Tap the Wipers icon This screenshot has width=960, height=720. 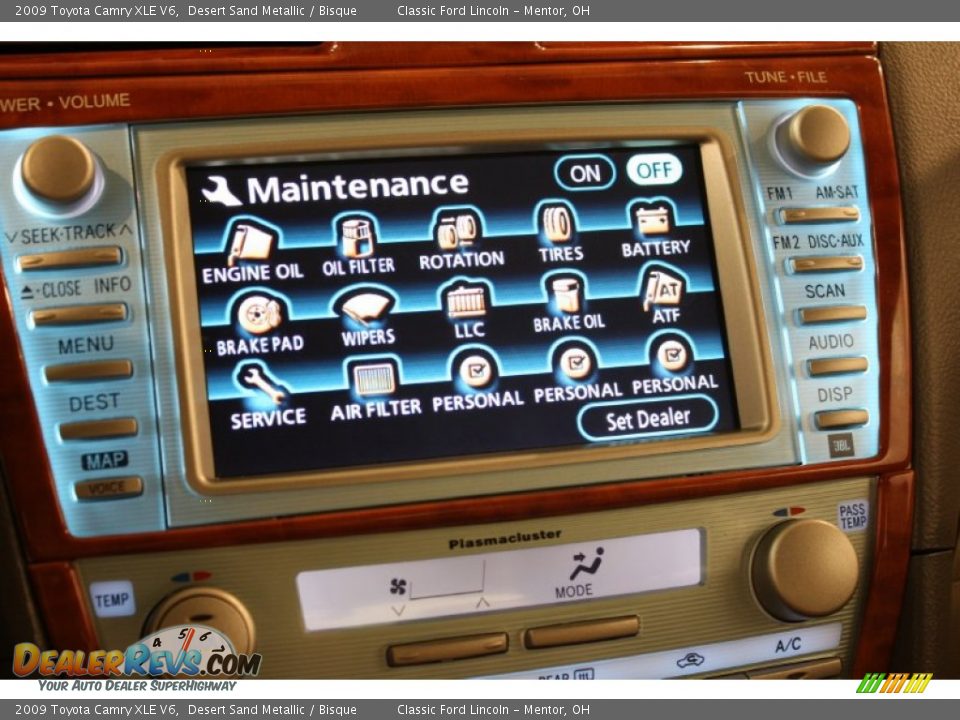click(366, 310)
